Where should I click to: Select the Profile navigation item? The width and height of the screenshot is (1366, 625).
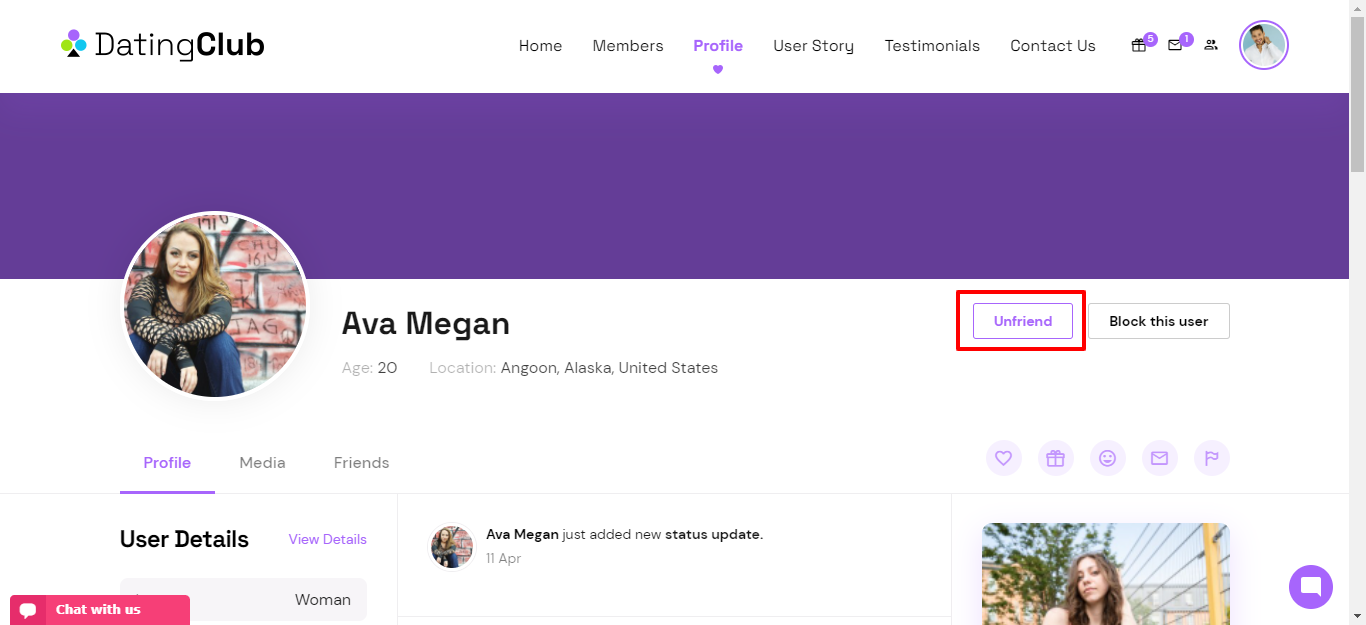(x=718, y=46)
